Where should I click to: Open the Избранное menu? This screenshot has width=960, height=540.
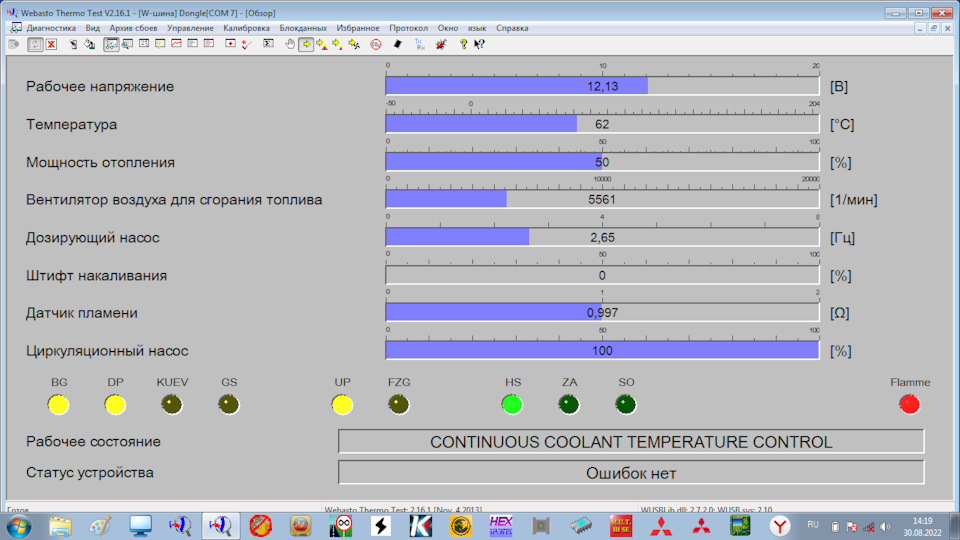pyautogui.click(x=358, y=28)
